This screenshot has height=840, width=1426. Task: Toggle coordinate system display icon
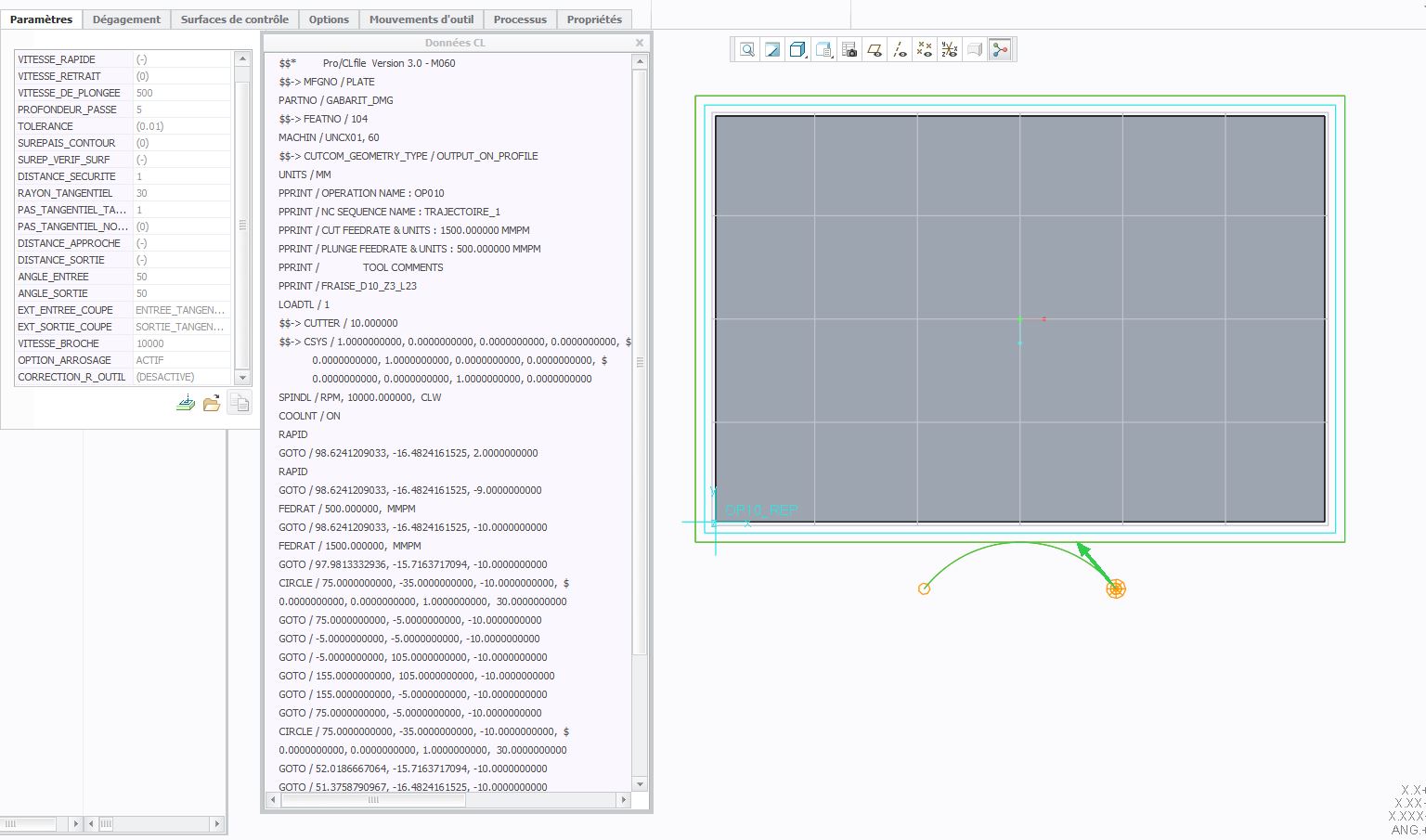click(x=950, y=50)
